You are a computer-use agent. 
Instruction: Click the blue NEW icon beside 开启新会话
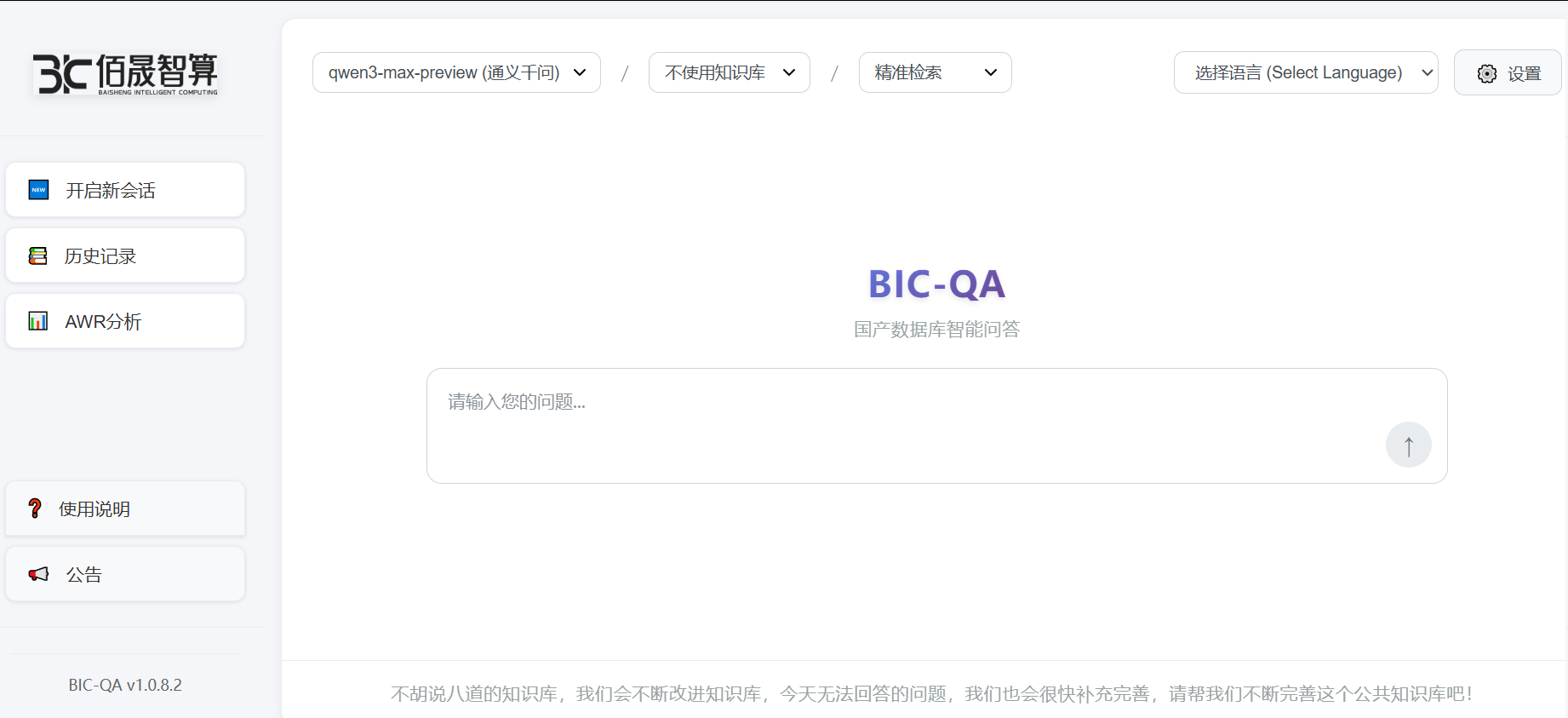click(x=38, y=190)
